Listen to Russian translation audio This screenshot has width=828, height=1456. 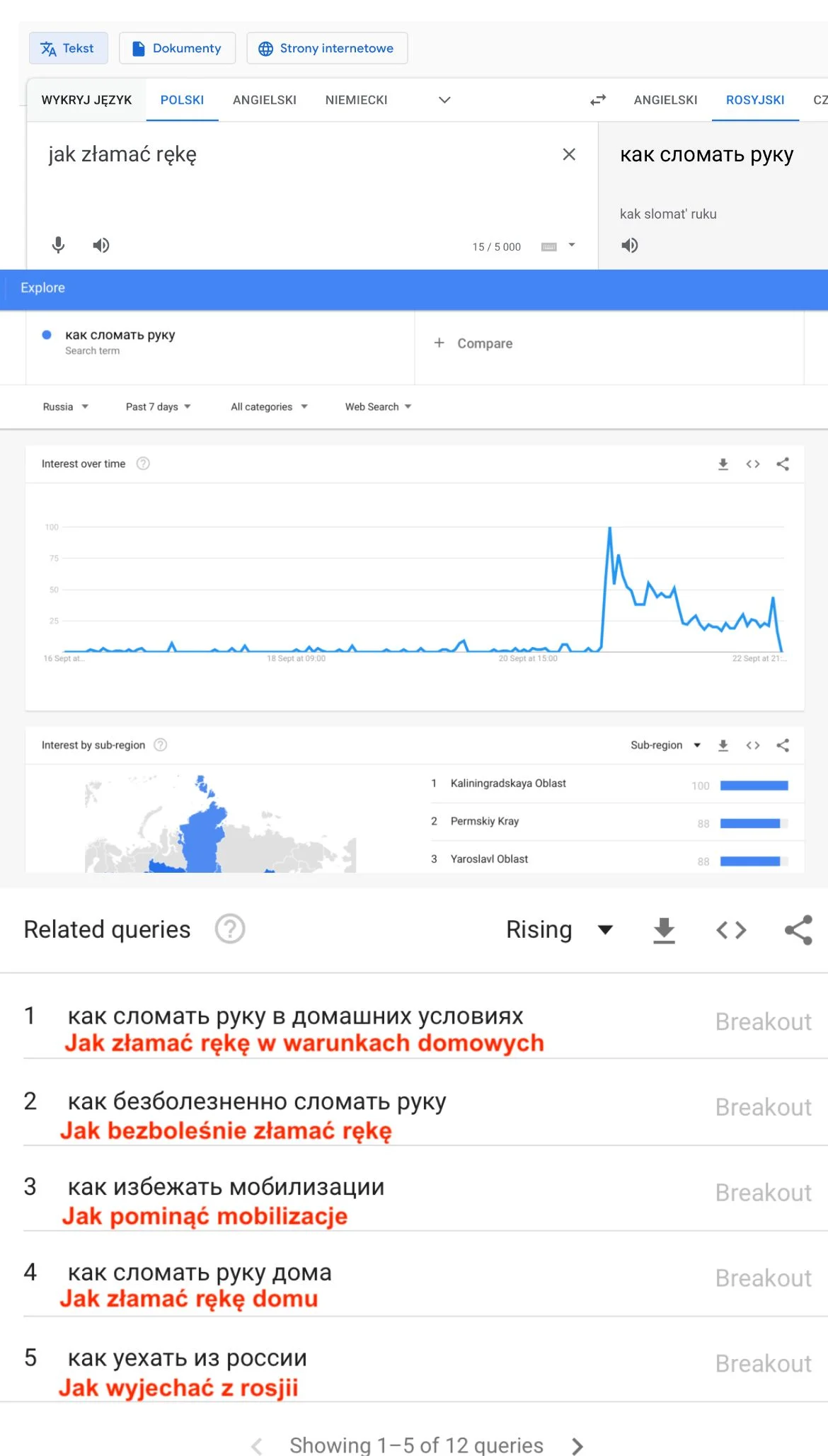point(630,245)
